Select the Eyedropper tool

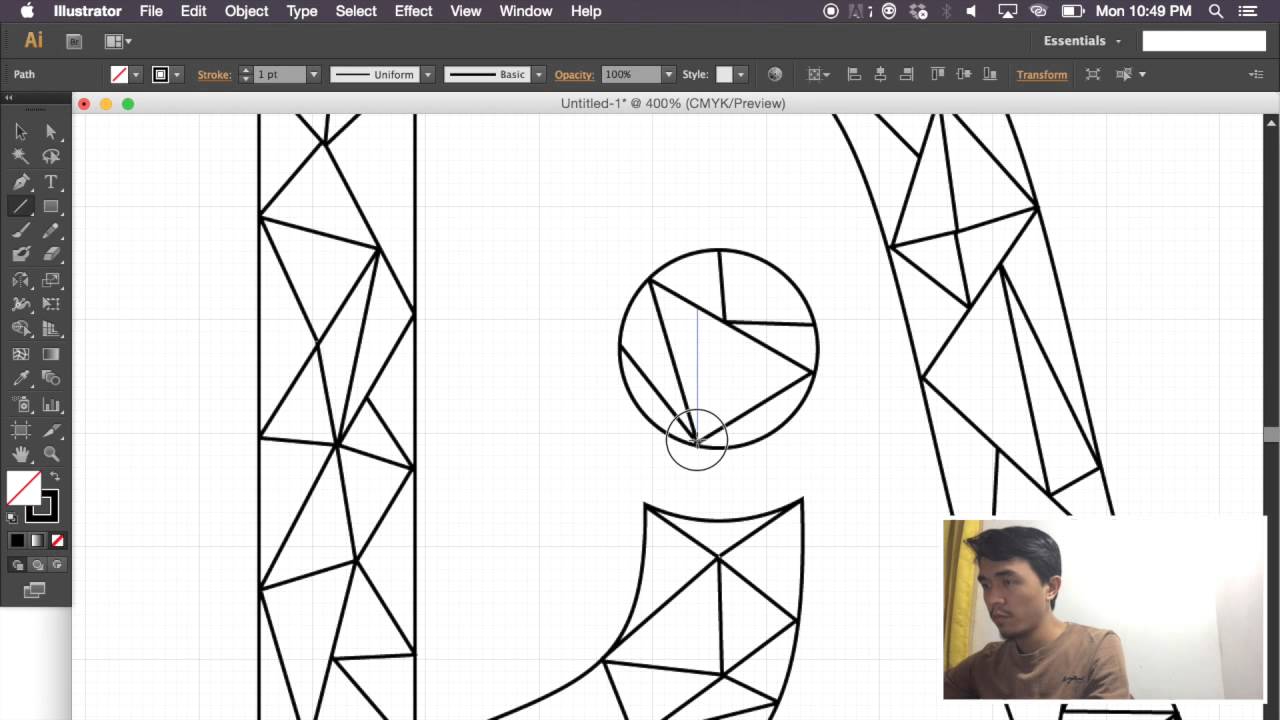click(21, 378)
